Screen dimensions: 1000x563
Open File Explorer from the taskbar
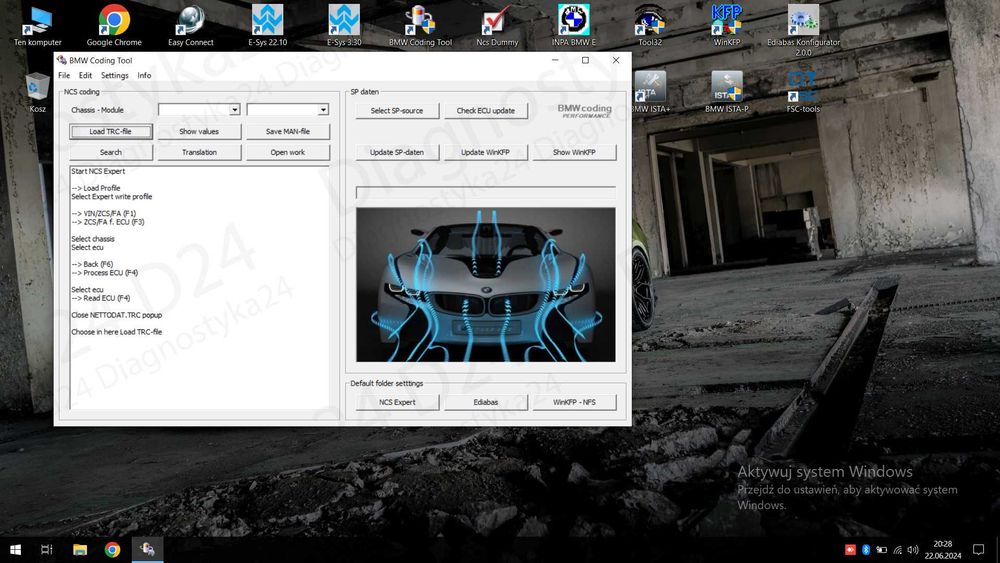(x=80, y=549)
